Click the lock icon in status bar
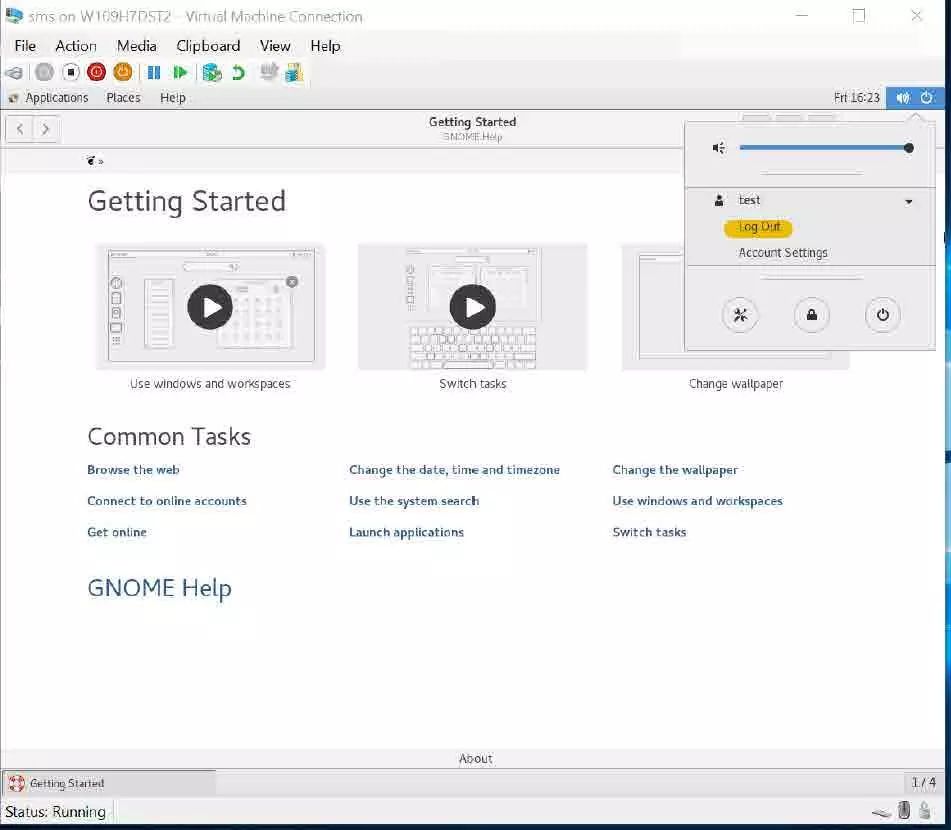 926,810
